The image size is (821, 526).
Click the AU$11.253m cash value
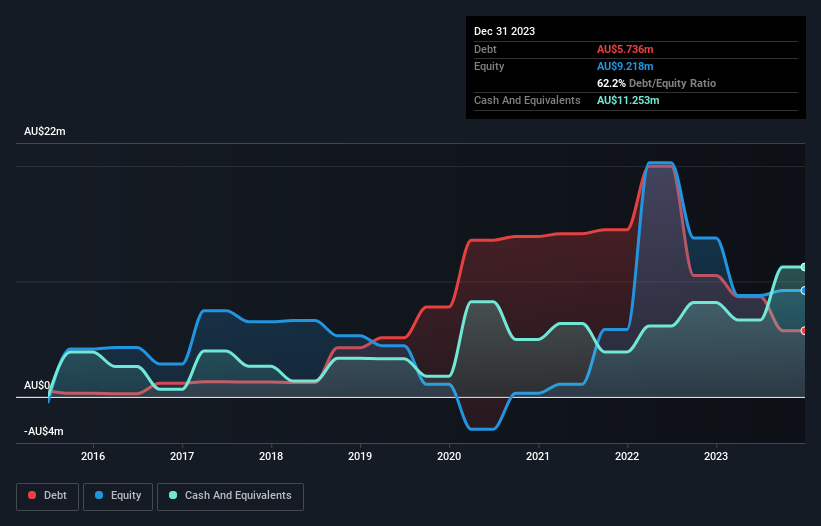click(x=628, y=100)
